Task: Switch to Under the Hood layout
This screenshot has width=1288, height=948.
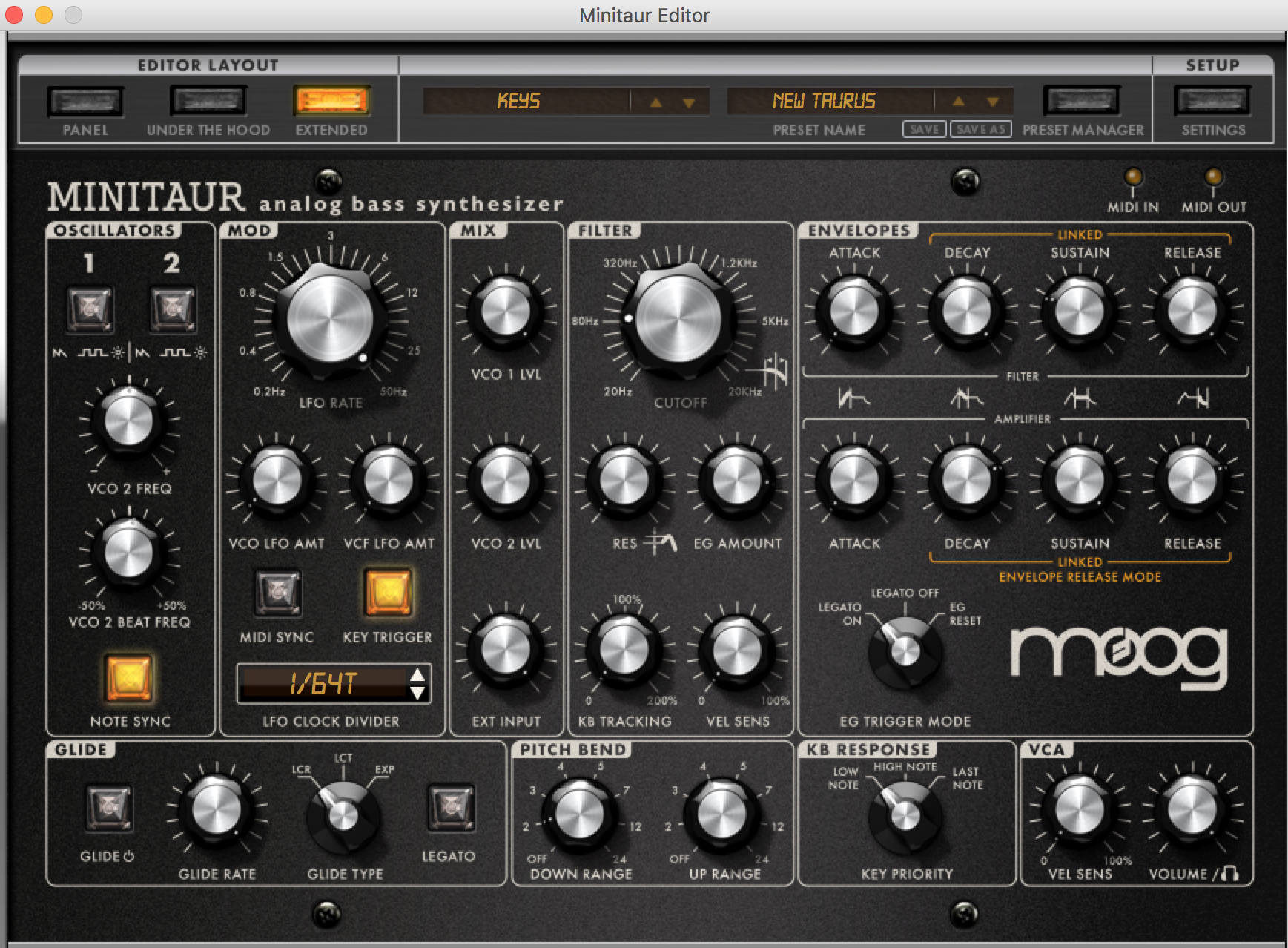Action: pyautogui.click(x=208, y=102)
